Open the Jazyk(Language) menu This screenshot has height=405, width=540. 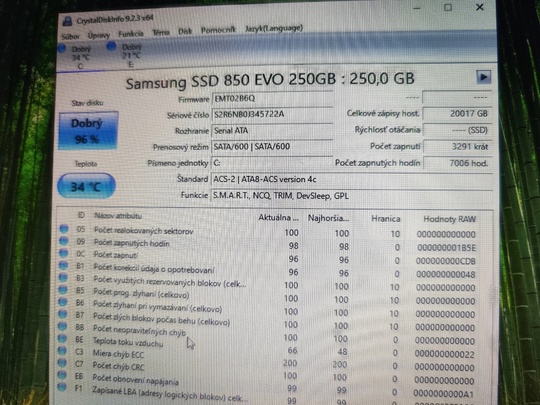click(x=274, y=28)
